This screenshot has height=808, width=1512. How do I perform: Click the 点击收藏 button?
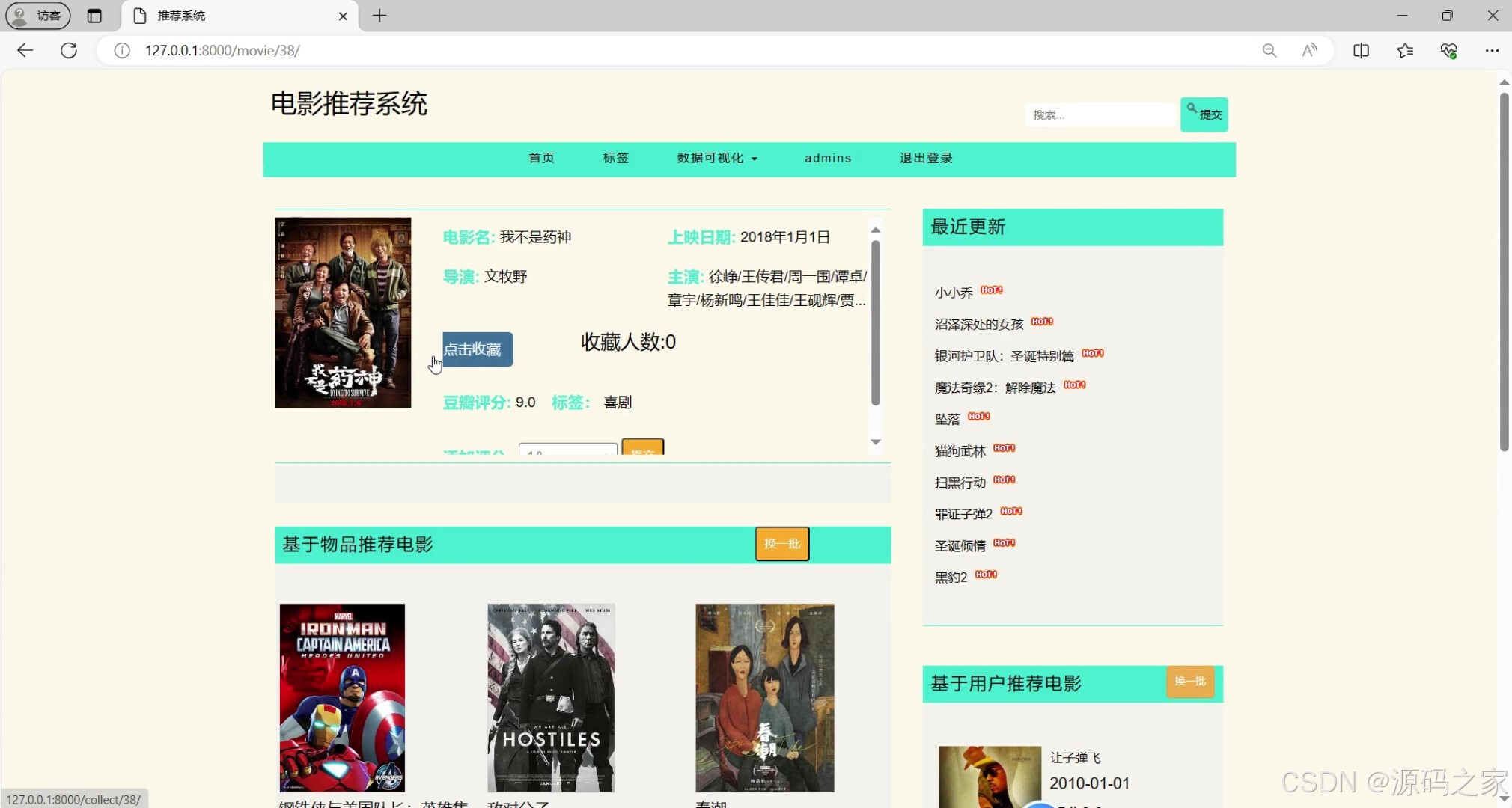pyautogui.click(x=477, y=349)
